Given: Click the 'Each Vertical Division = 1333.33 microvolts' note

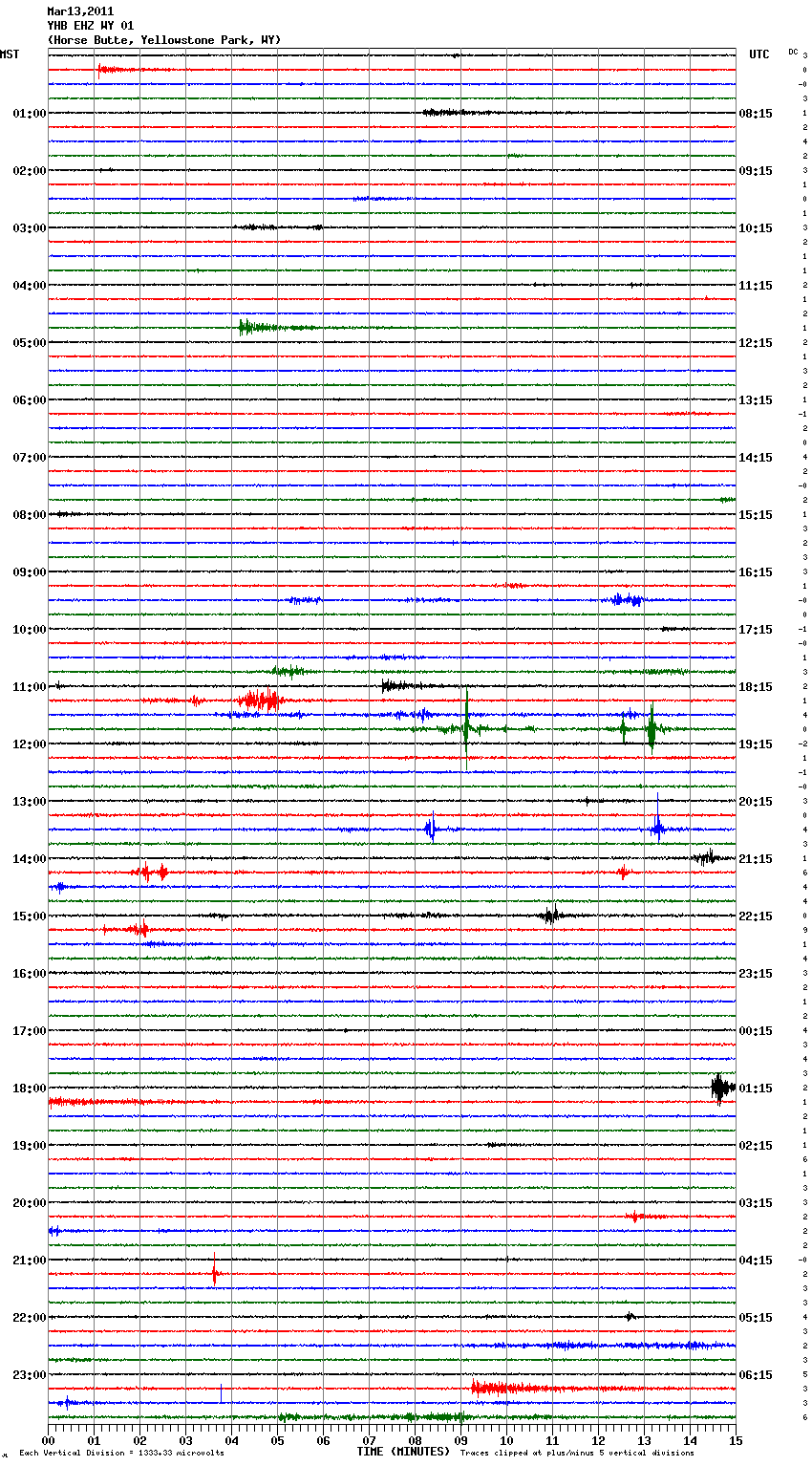Looking at the screenshot, I should (121, 1453).
